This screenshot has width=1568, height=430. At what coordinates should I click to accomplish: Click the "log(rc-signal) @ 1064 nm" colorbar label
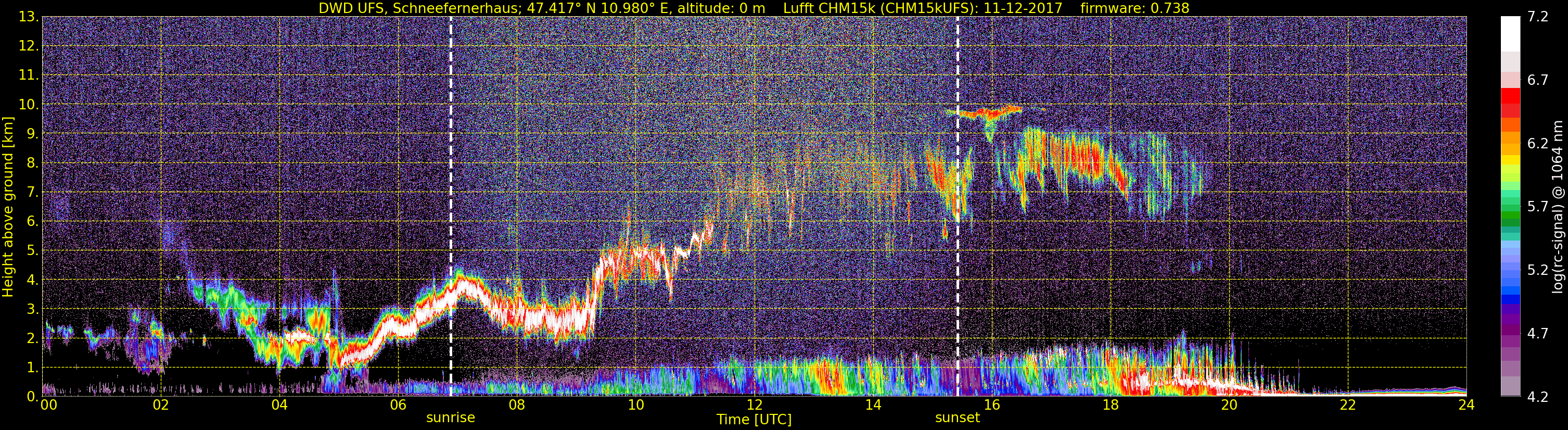pos(1558,207)
